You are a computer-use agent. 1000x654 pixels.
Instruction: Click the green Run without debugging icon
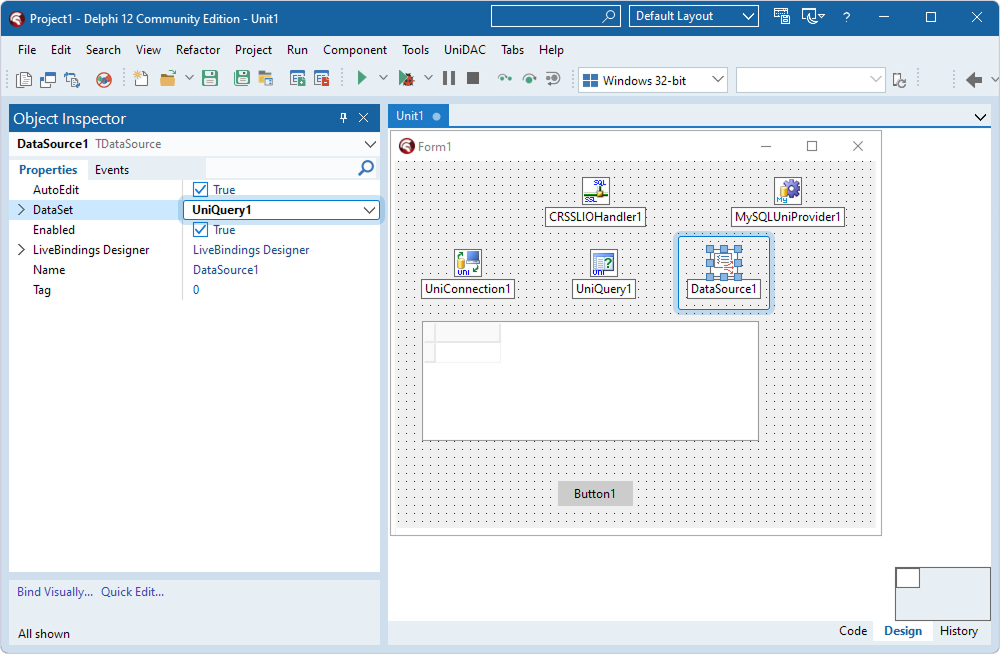point(362,78)
